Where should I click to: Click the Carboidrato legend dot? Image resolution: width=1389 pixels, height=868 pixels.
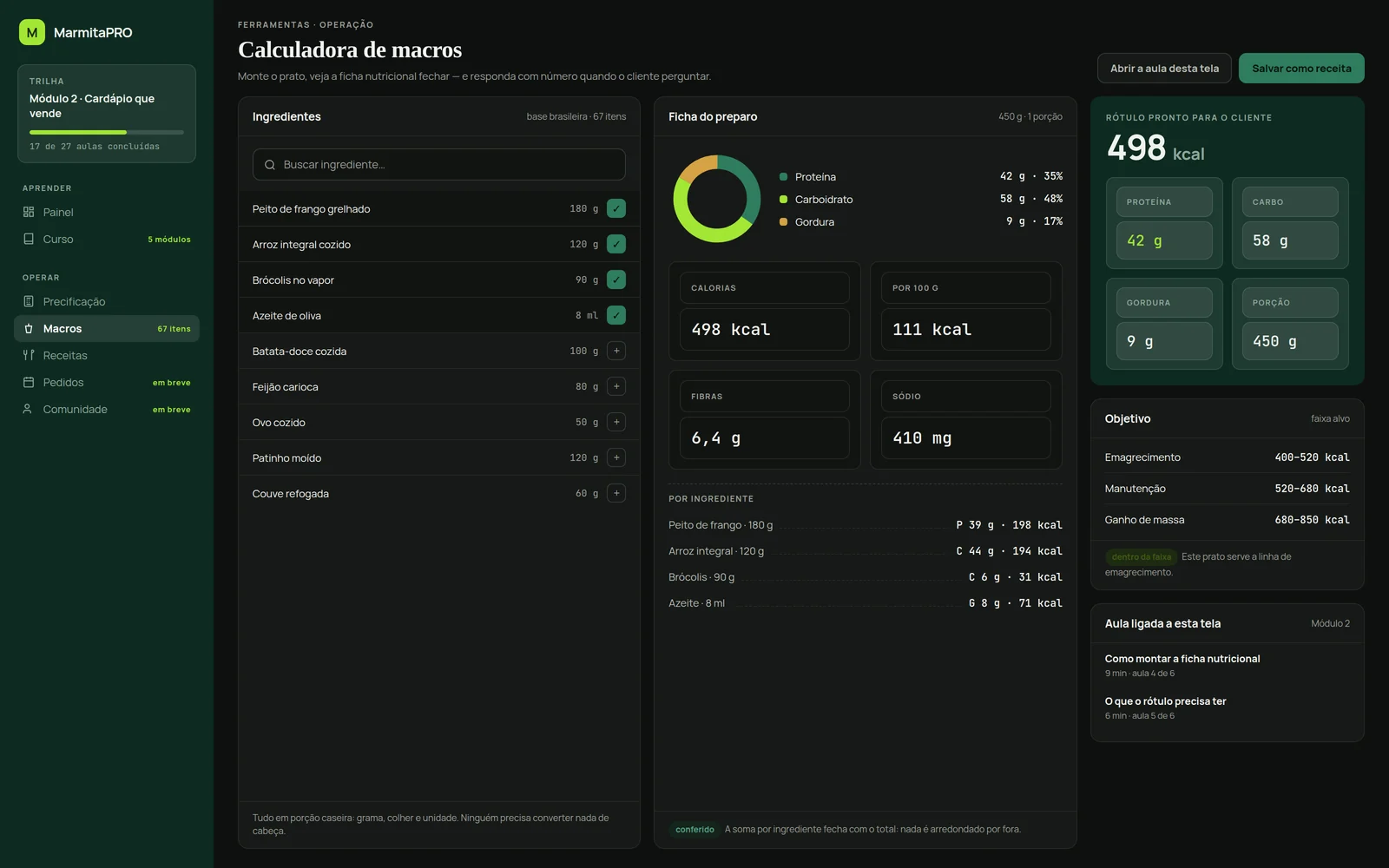[783, 199]
